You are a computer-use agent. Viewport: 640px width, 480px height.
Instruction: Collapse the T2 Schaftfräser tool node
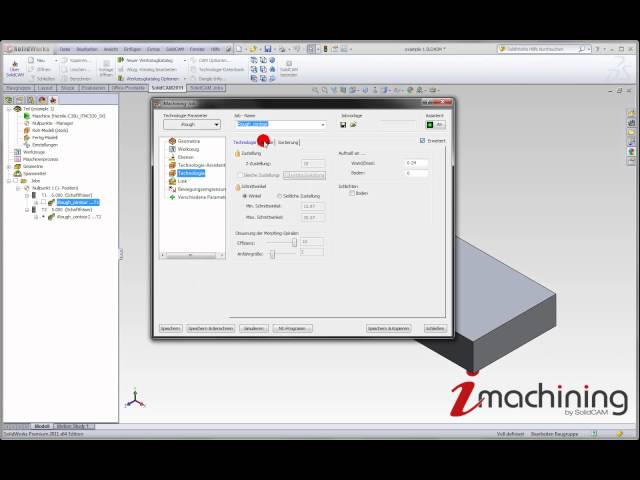[x=27, y=210]
